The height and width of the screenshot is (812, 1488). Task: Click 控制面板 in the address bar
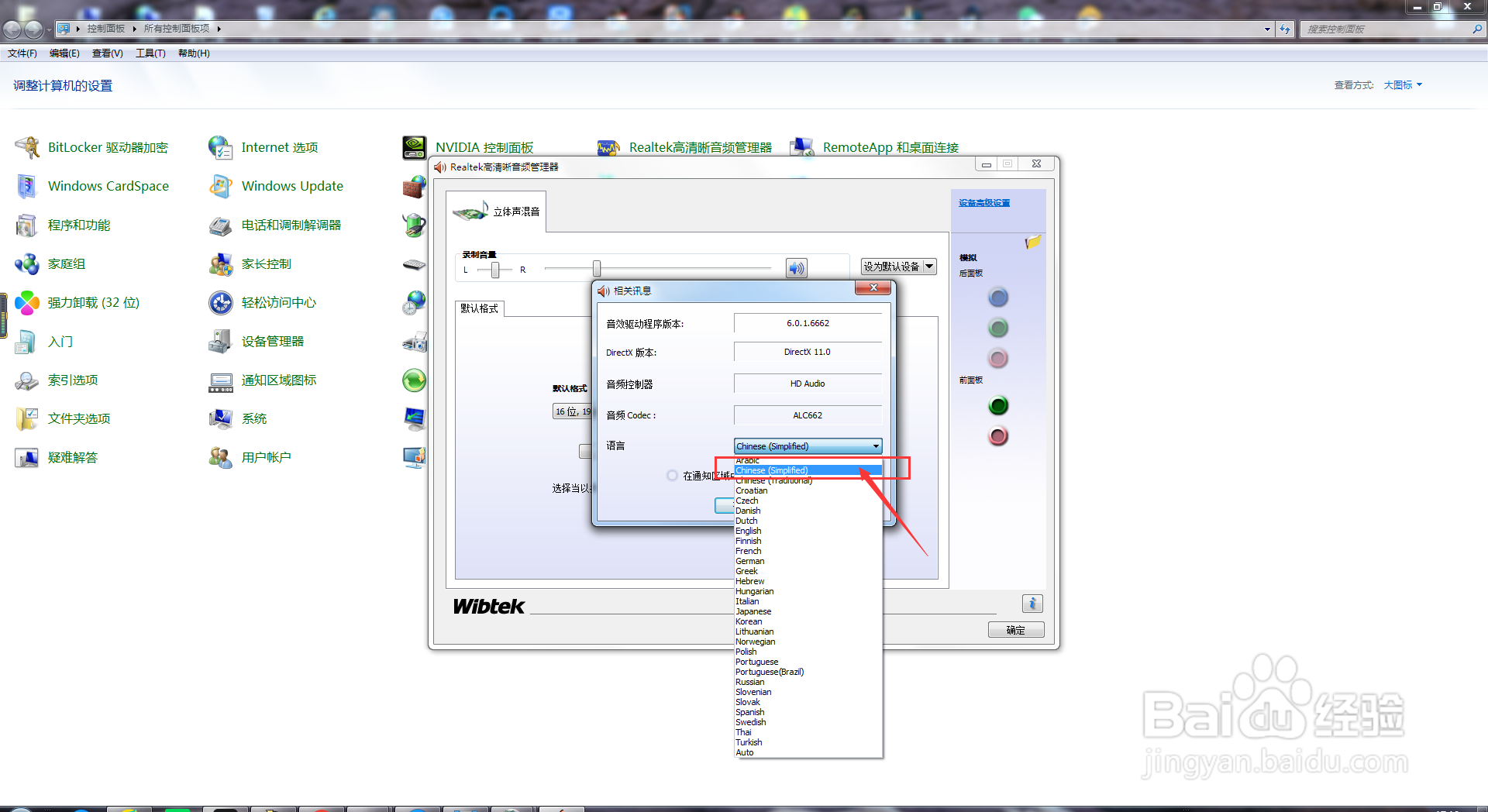pos(106,29)
